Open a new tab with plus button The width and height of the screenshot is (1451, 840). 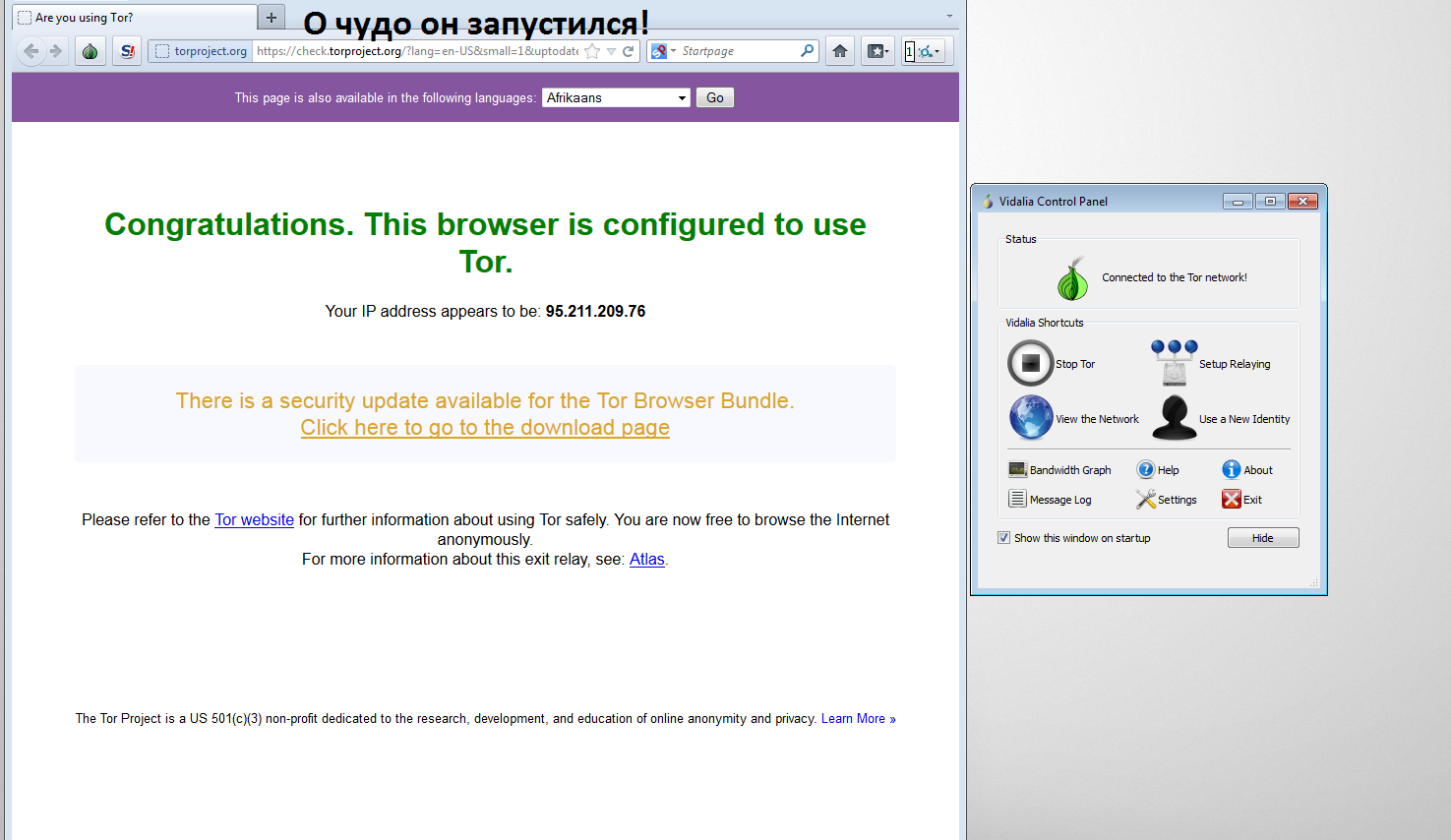click(272, 17)
